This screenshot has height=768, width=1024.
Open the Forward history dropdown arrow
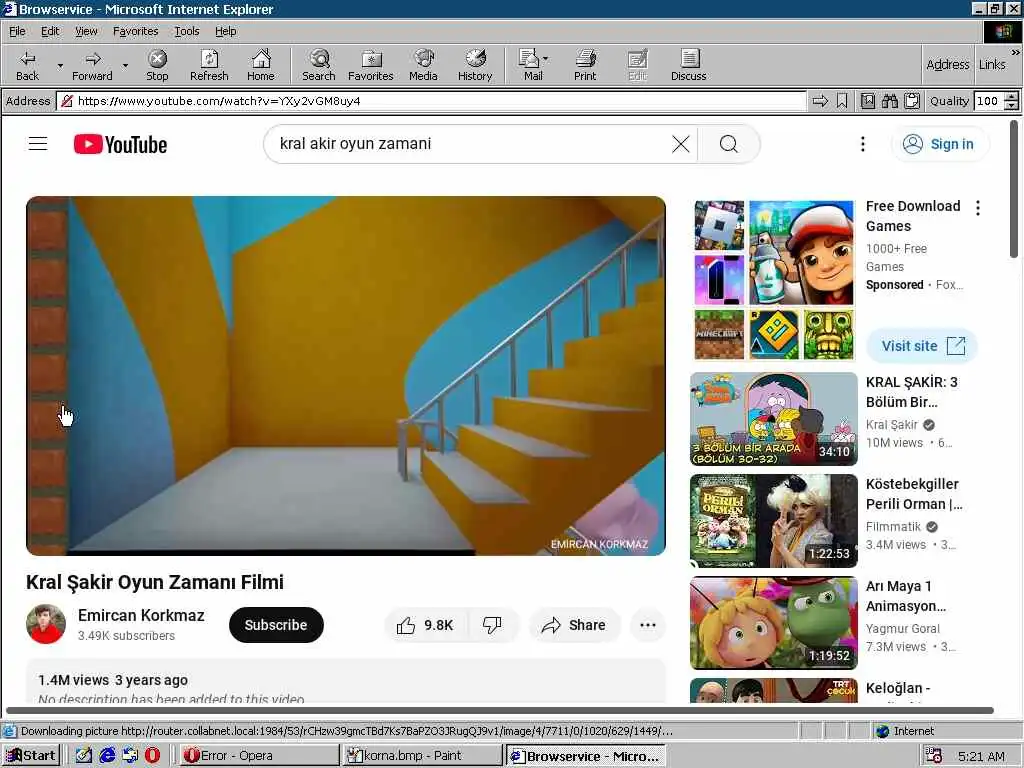click(x=125, y=65)
